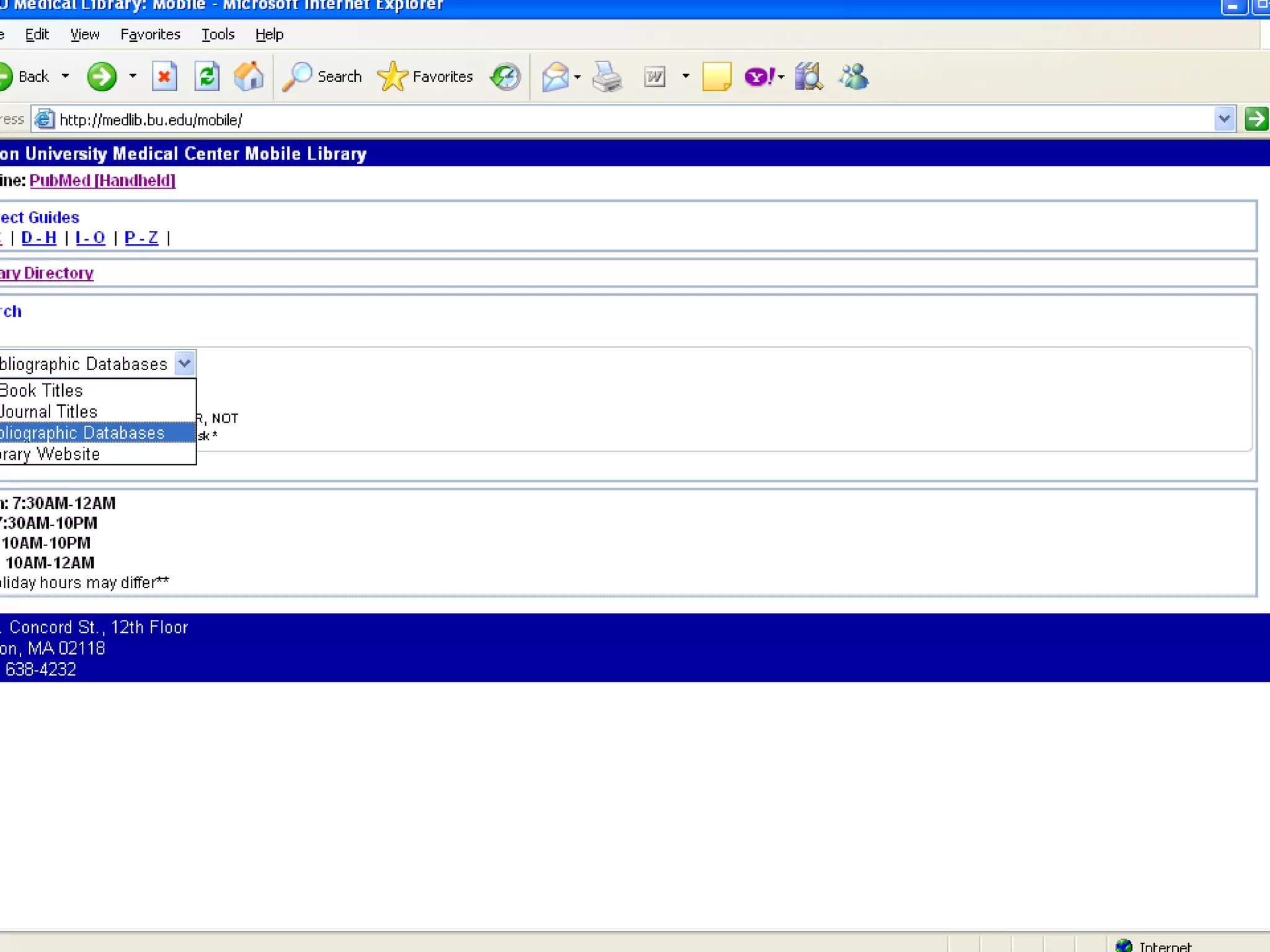Click the Refresh page icon
The image size is (1270, 952).
click(x=206, y=77)
